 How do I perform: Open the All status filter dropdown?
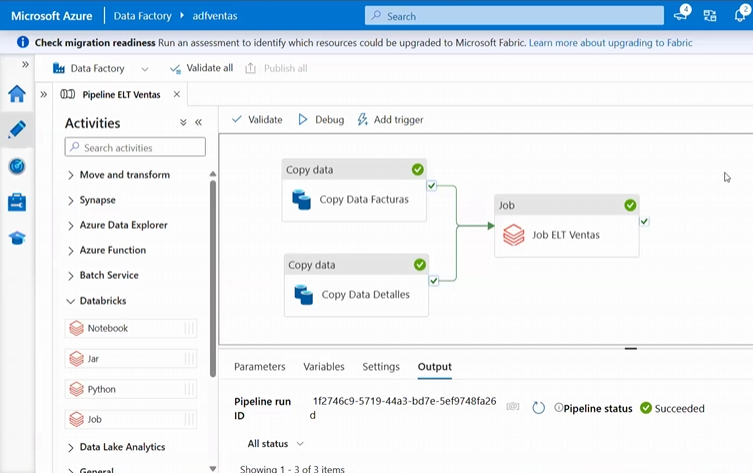tap(275, 443)
